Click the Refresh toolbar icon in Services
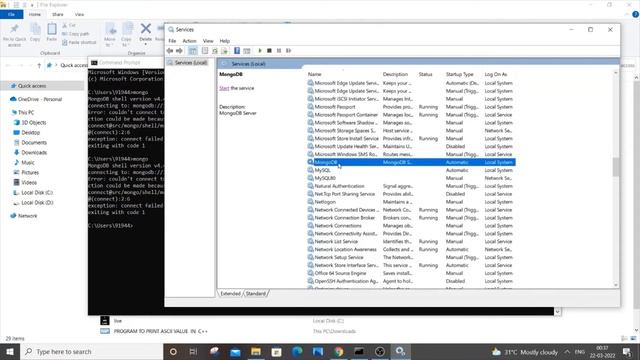This screenshot has height=360, width=640. point(215,51)
